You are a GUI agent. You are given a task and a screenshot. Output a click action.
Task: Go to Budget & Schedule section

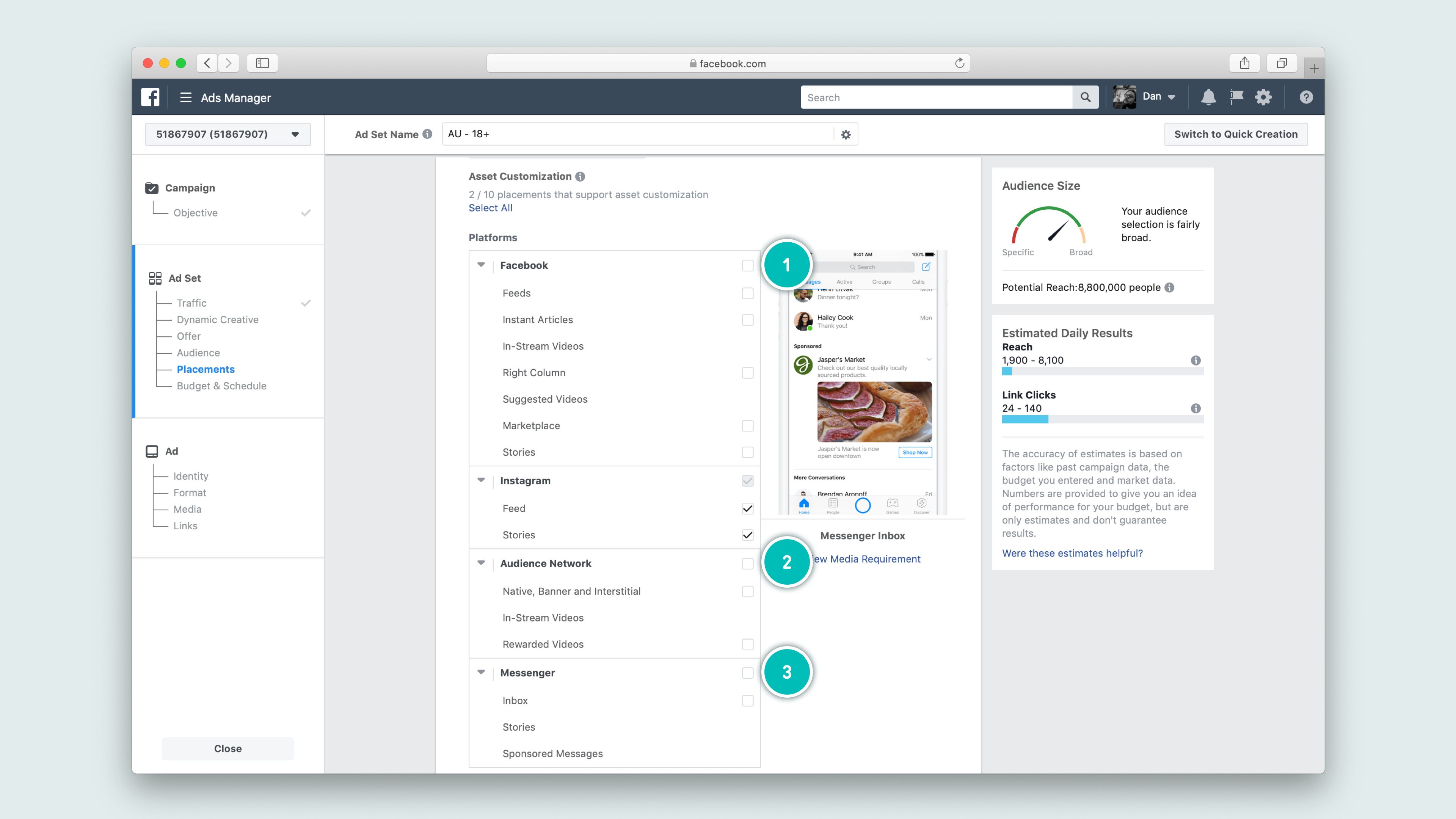221,386
